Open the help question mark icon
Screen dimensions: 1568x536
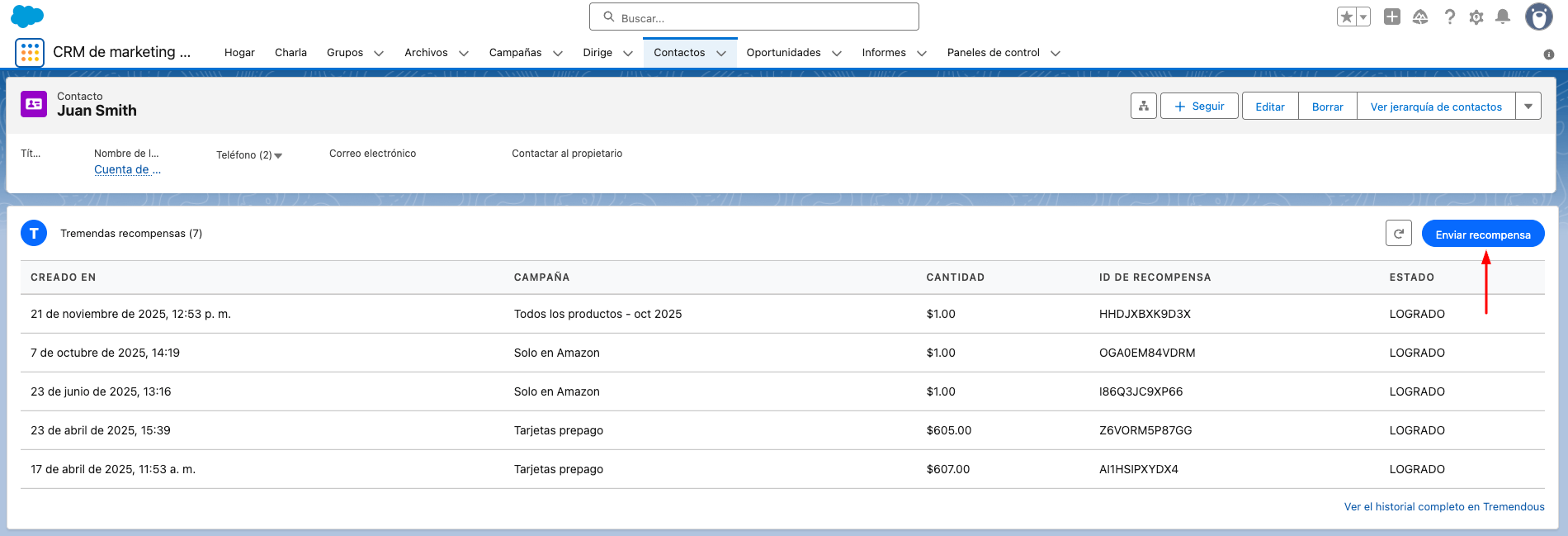1449,17
